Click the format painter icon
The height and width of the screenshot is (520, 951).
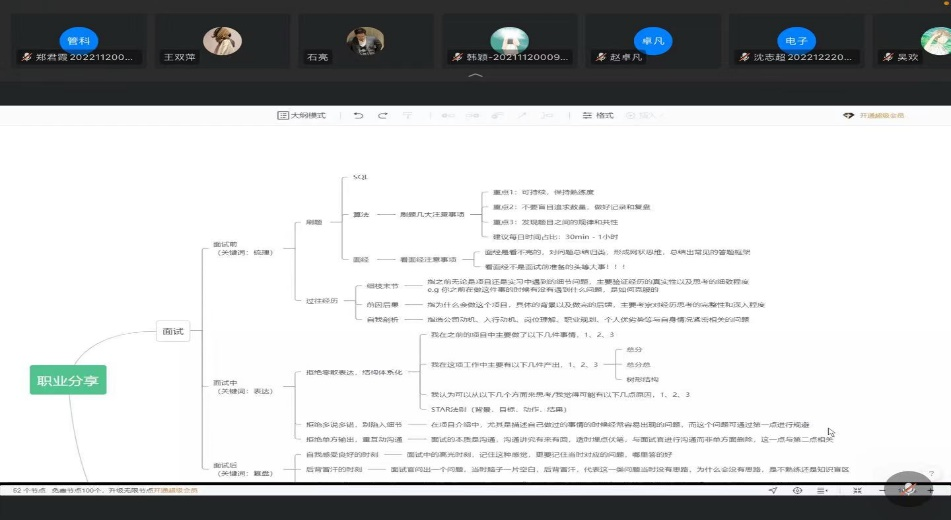click(408, 116)
